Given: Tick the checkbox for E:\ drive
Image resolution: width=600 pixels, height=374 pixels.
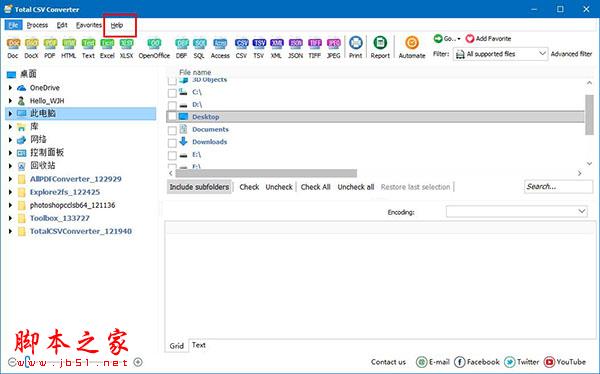Looking at the screenshot, I should 172,155.
